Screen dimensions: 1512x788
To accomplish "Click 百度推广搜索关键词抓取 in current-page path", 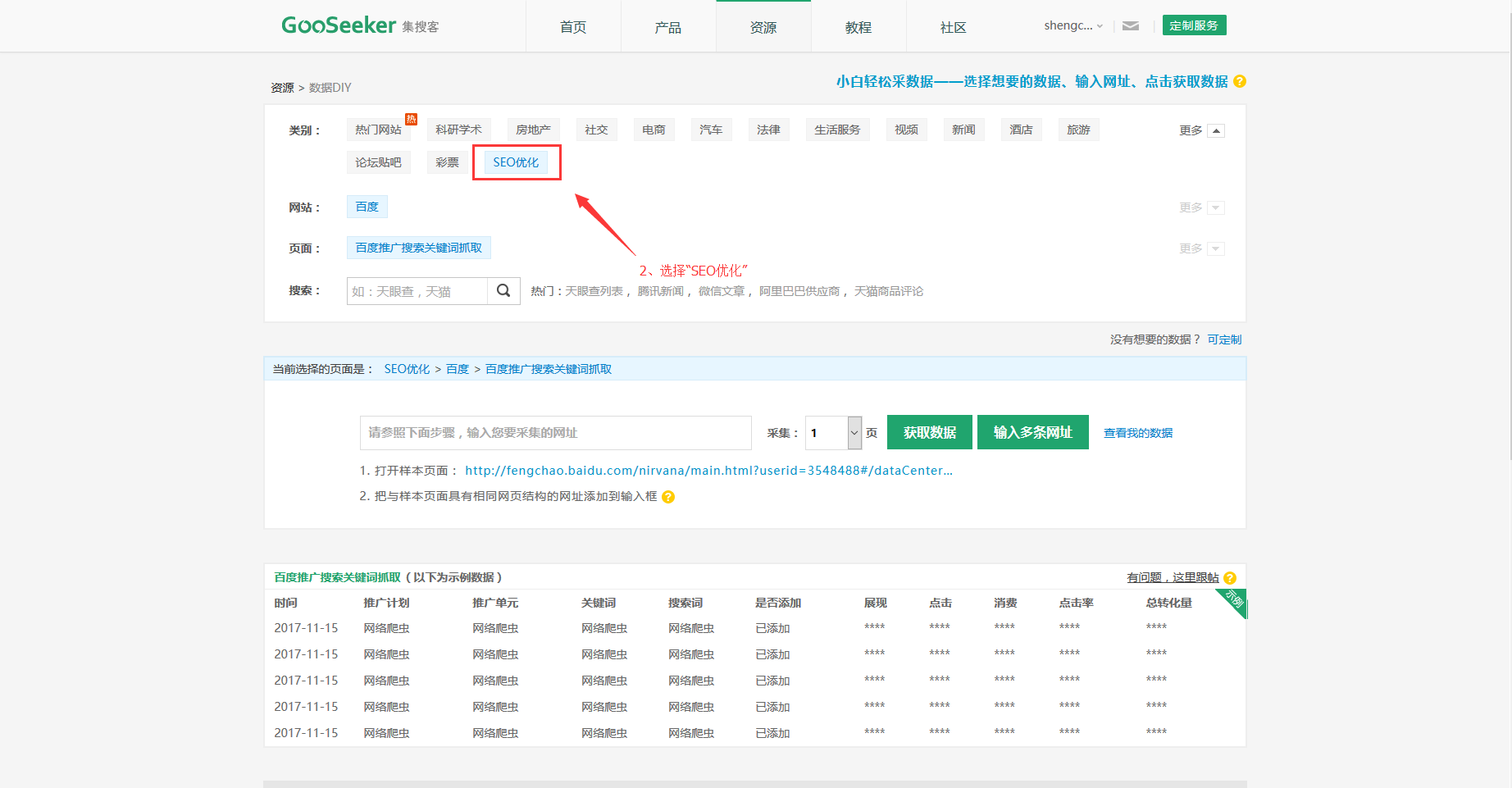I will pos(549,369).
